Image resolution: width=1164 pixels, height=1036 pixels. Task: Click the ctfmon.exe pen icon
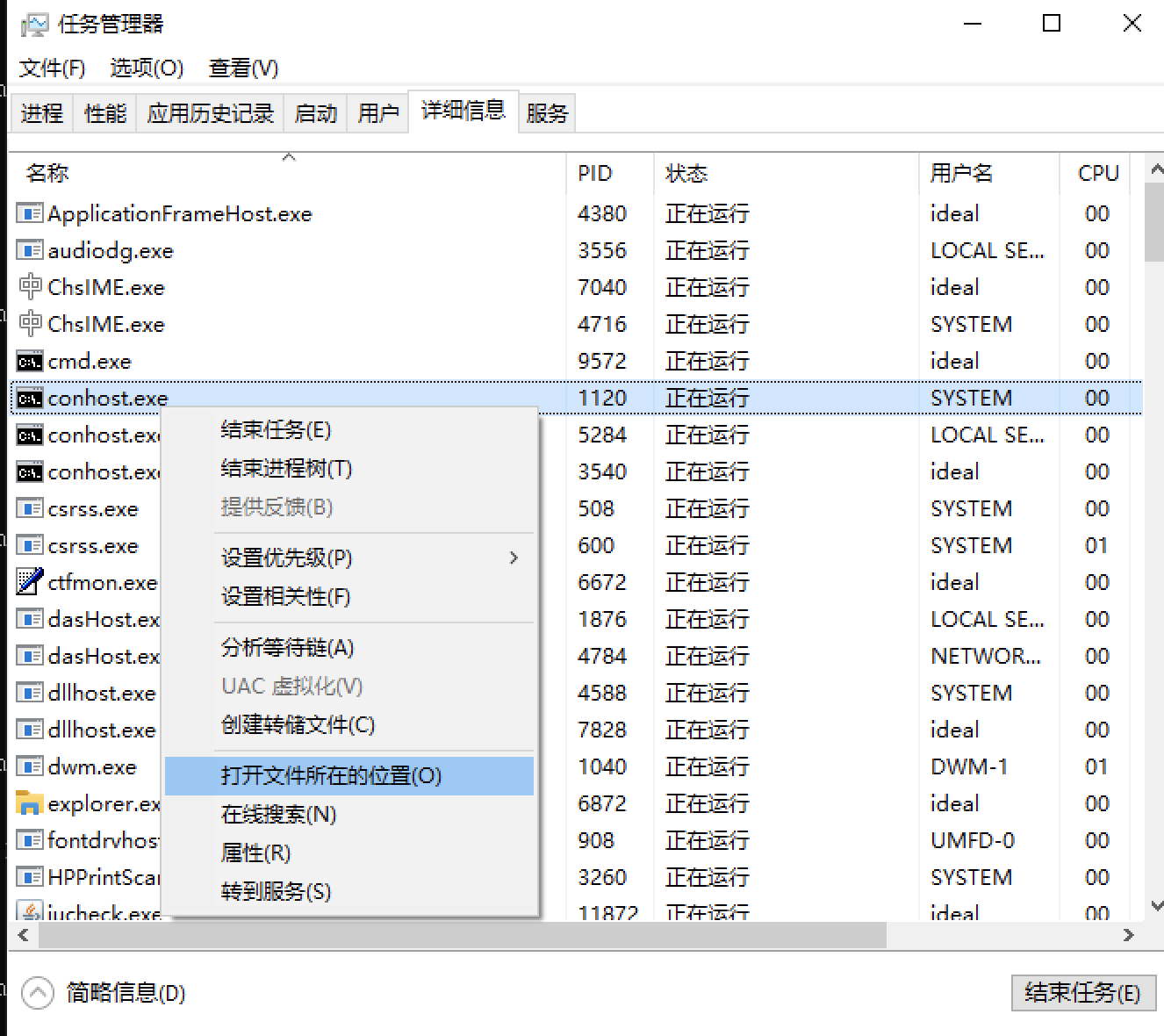[x=30, y=581]
